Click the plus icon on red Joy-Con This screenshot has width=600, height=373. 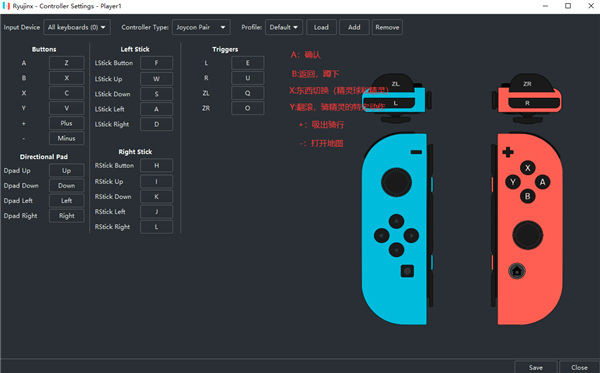coord(508,152)
